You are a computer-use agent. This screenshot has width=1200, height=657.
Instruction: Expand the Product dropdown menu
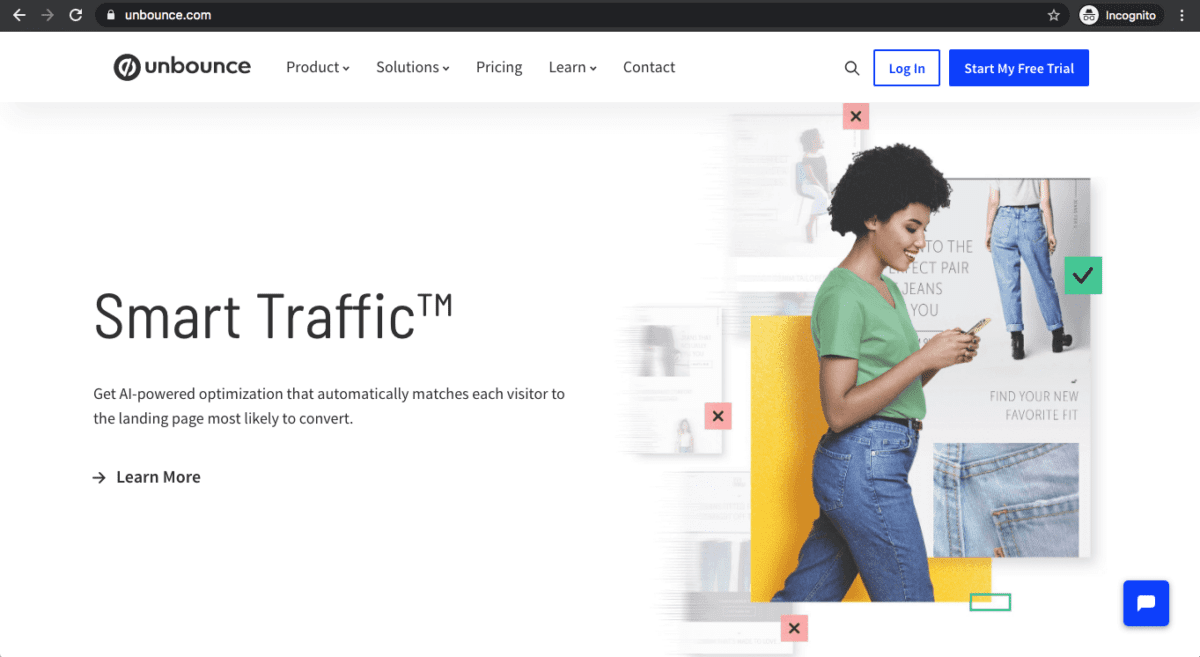coord(317,67)
